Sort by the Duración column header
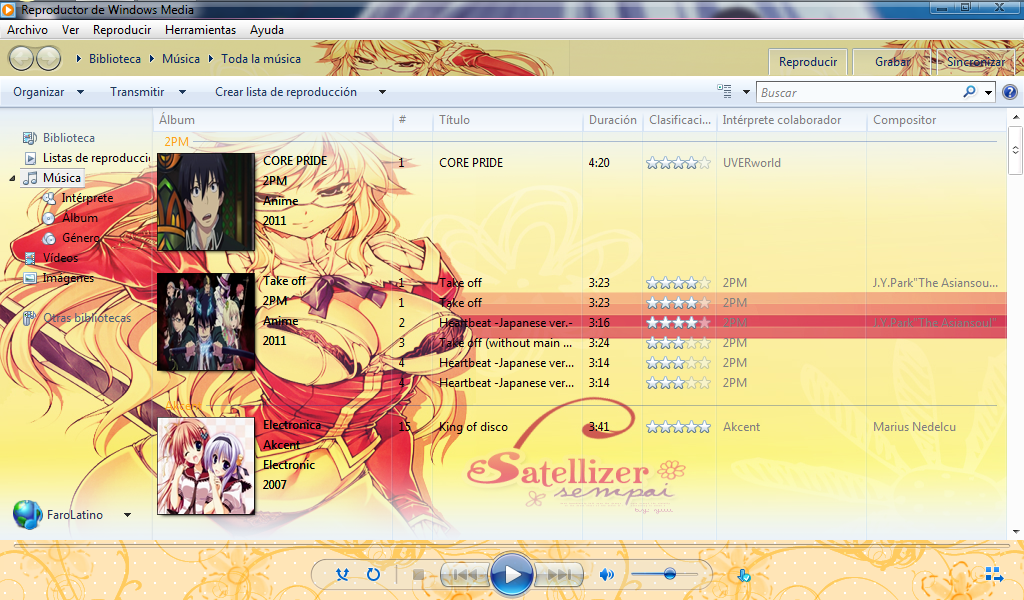The image size is (1024, 600). click(x=612, y=119)
